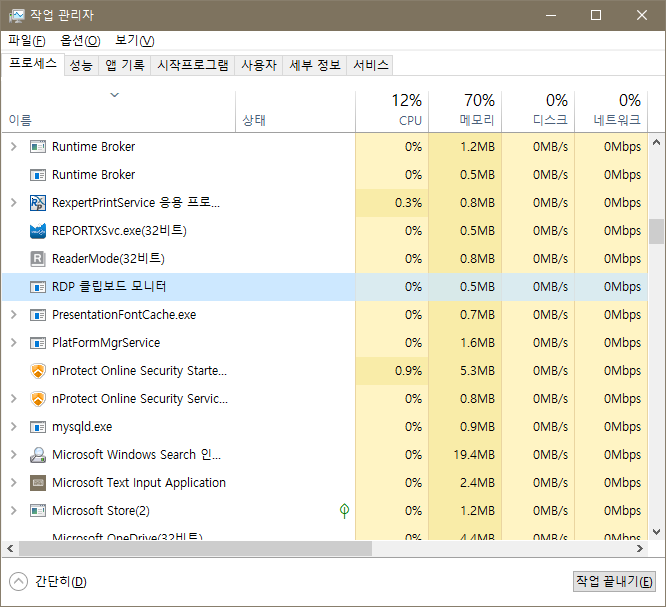666x607 pixels.
Task: Open the 파일(F) menu
Action: (27, 41)
